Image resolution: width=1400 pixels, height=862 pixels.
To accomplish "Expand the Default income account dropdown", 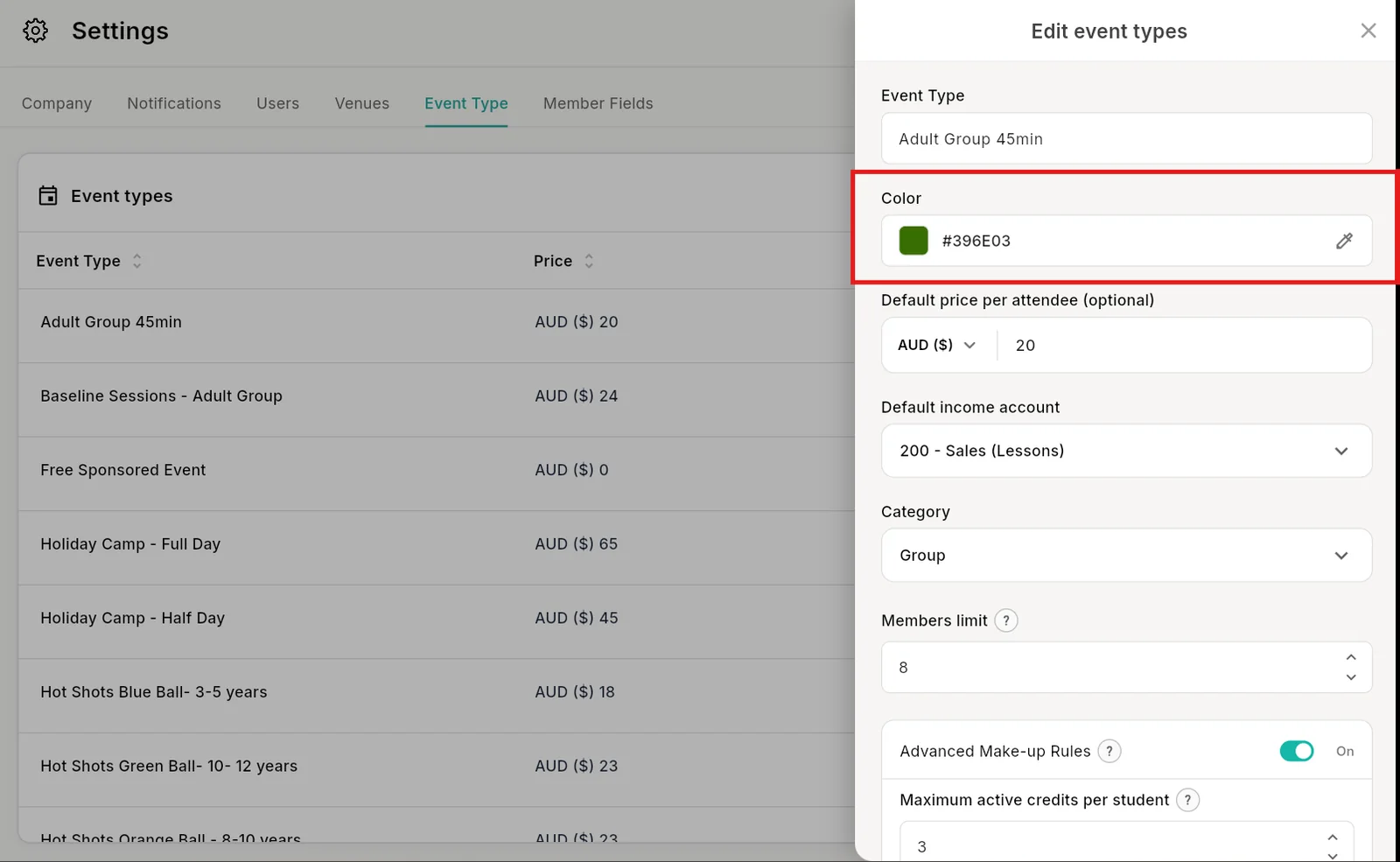I will click(1126, 451).
